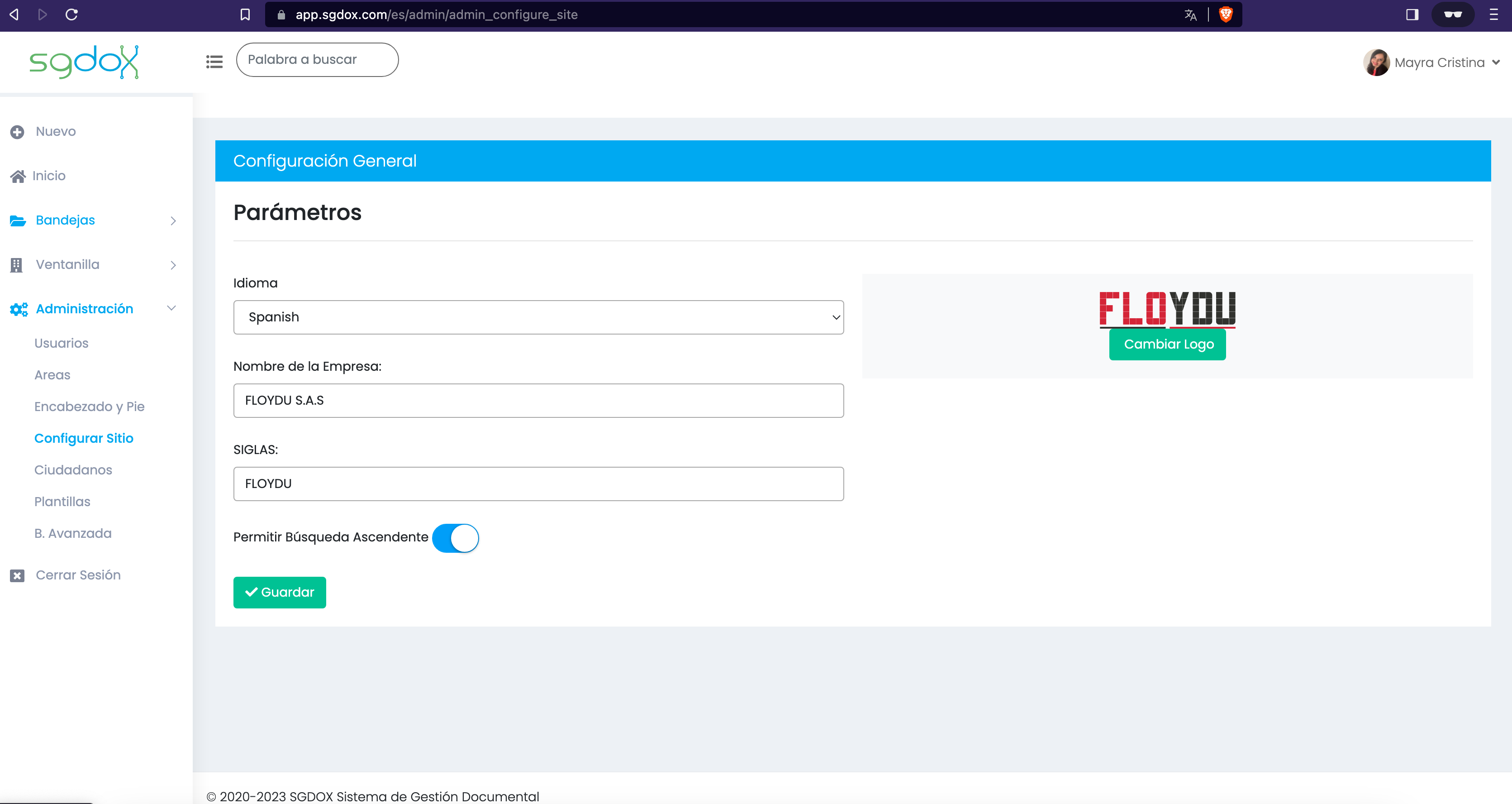This screenshot has height=804, width=1512.
Task: Open Mayra Cristina user dropdown
Action: click(x=1431, y=62)
